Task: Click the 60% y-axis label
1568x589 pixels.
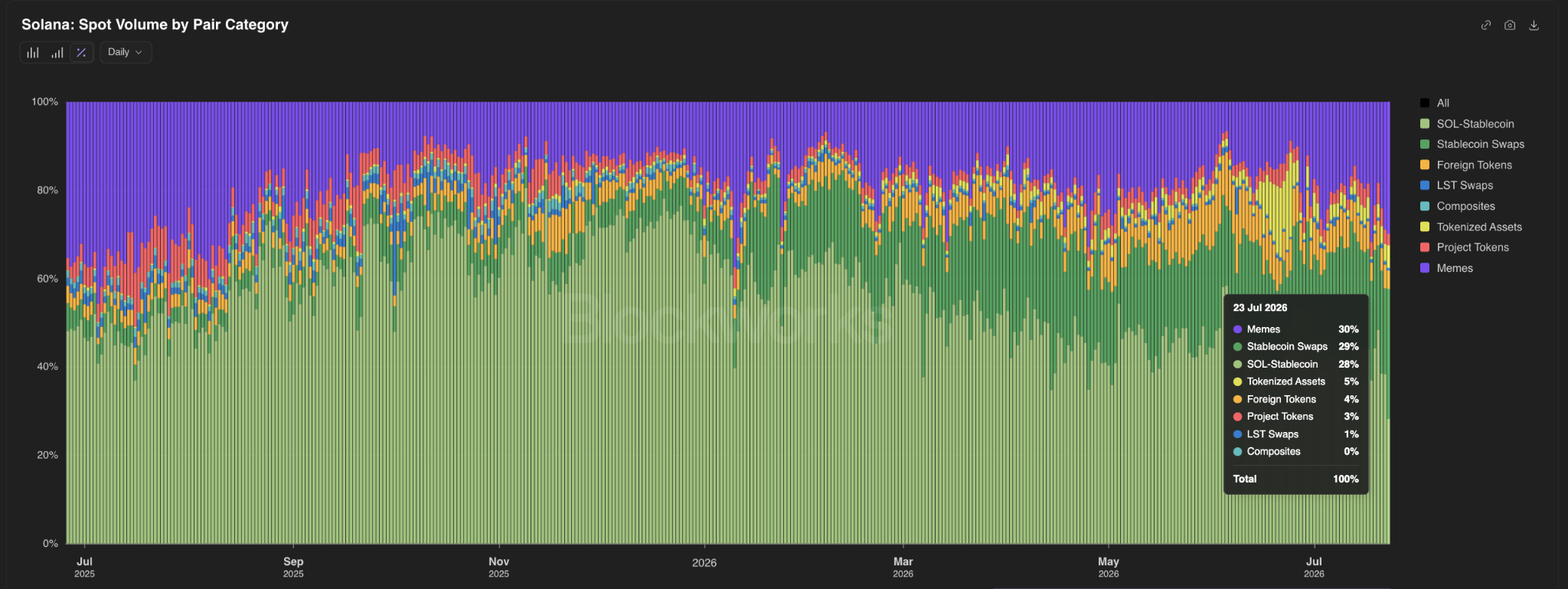Action: (47, 279)
